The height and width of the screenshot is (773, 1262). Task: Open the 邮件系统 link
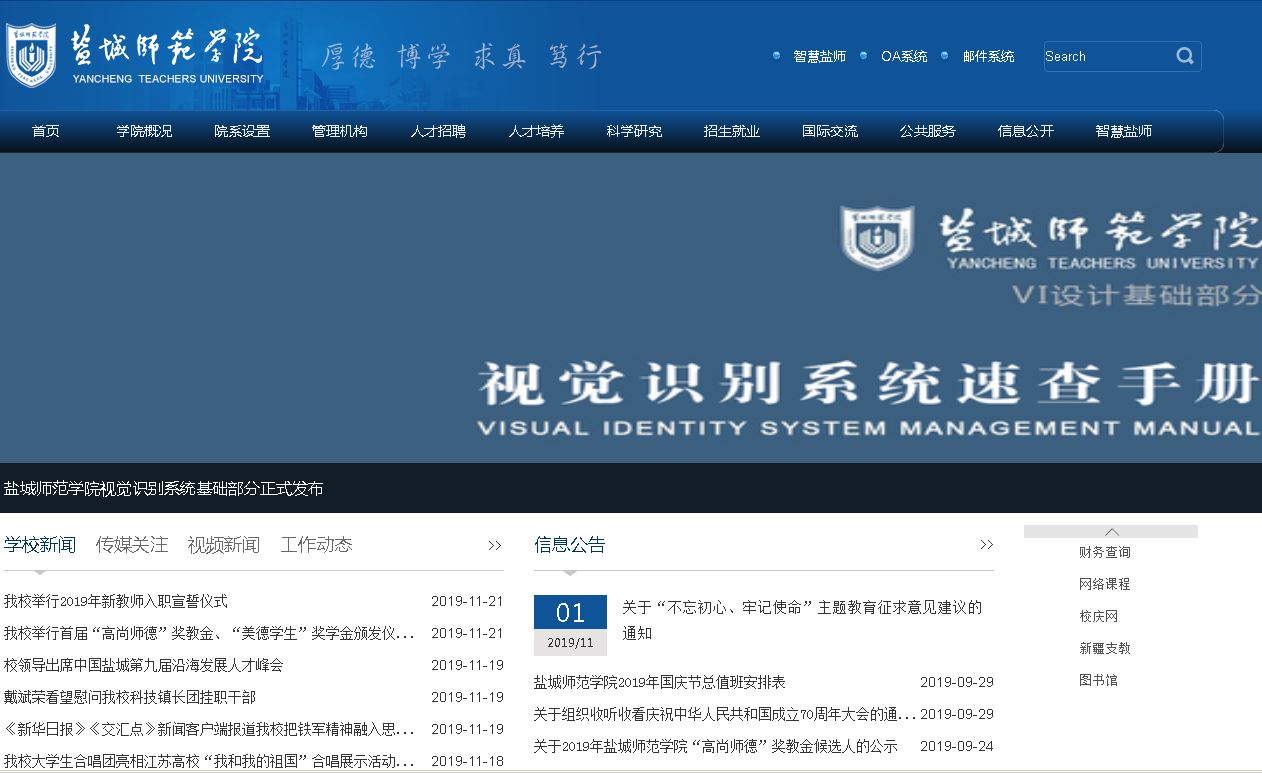[988, 57]
